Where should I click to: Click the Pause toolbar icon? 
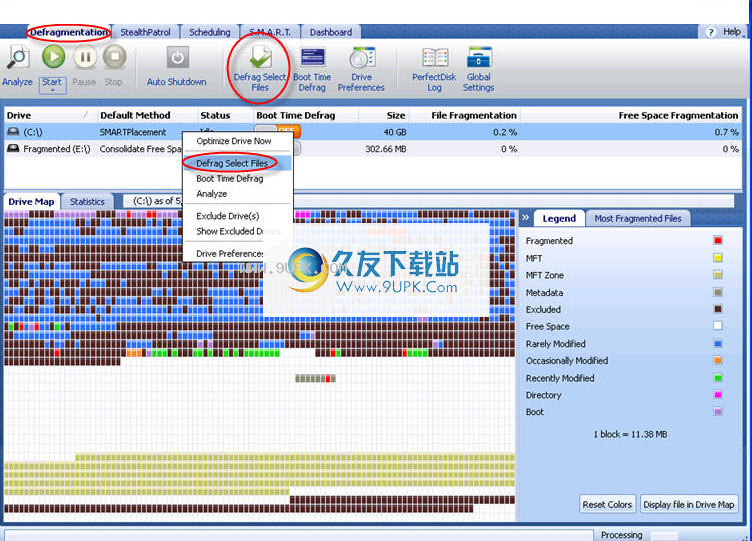coord(84,57)
